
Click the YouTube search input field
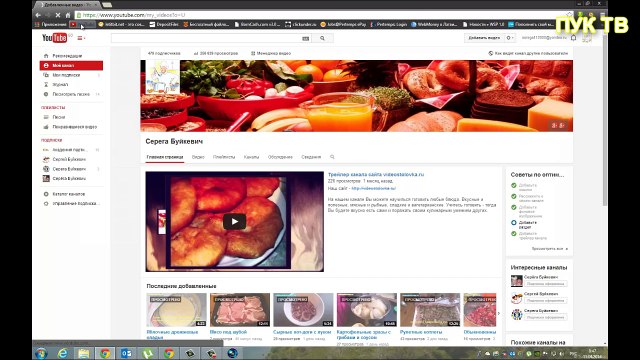(x=205, y=38)
